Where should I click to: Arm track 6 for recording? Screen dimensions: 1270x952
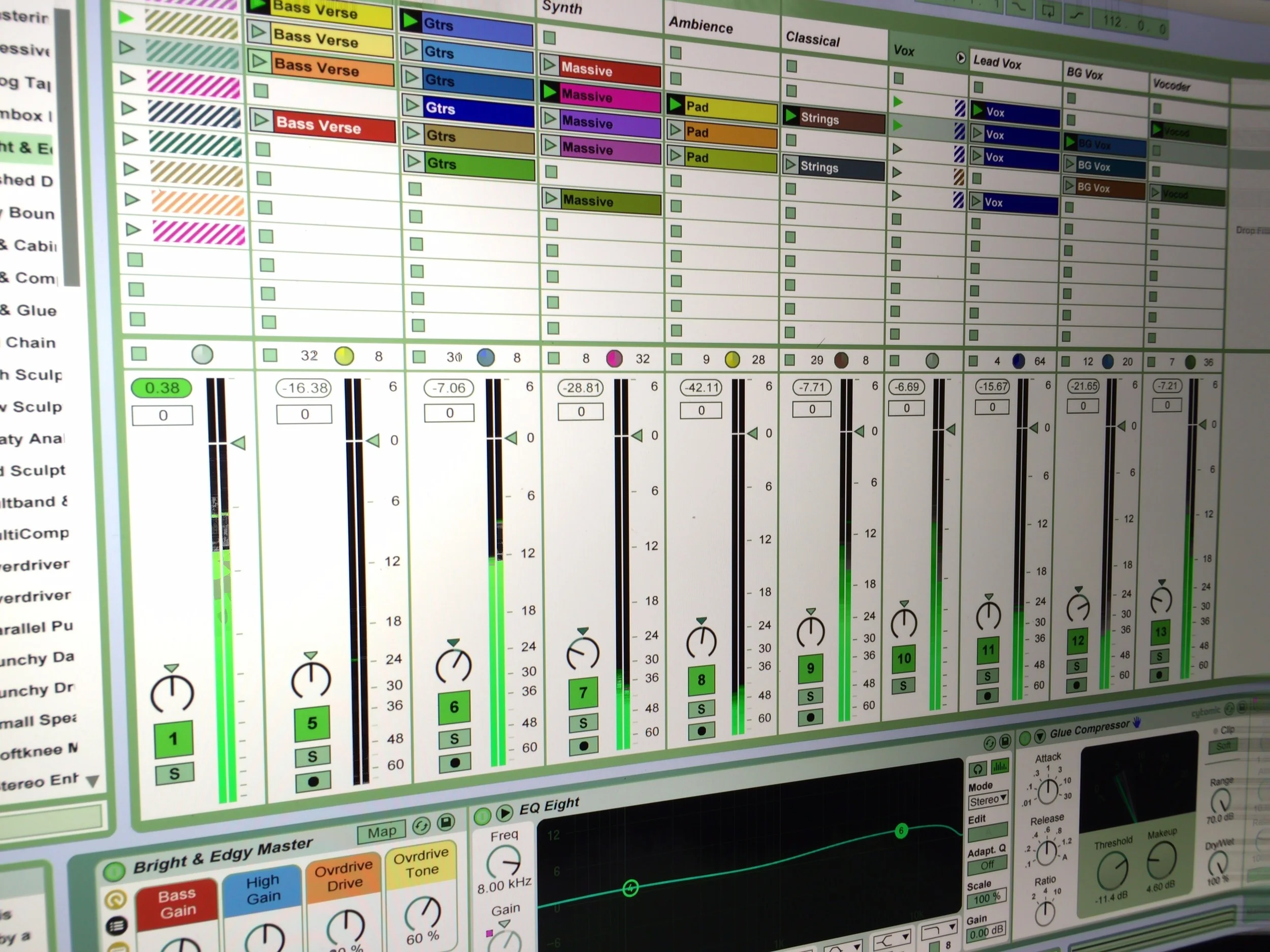tap(455, 763)
